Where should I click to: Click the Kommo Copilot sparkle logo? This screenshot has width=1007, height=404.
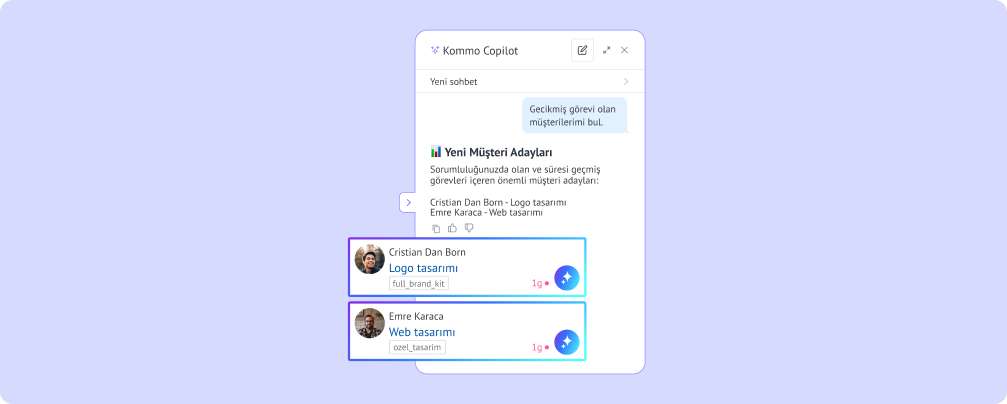pyautogui.click(x=435, y=50)
